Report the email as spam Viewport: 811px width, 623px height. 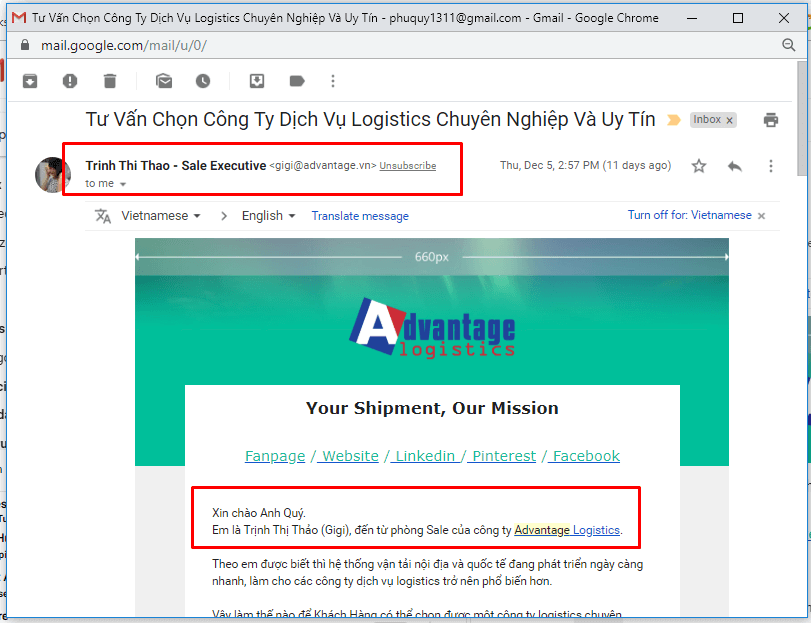point(69,81)
